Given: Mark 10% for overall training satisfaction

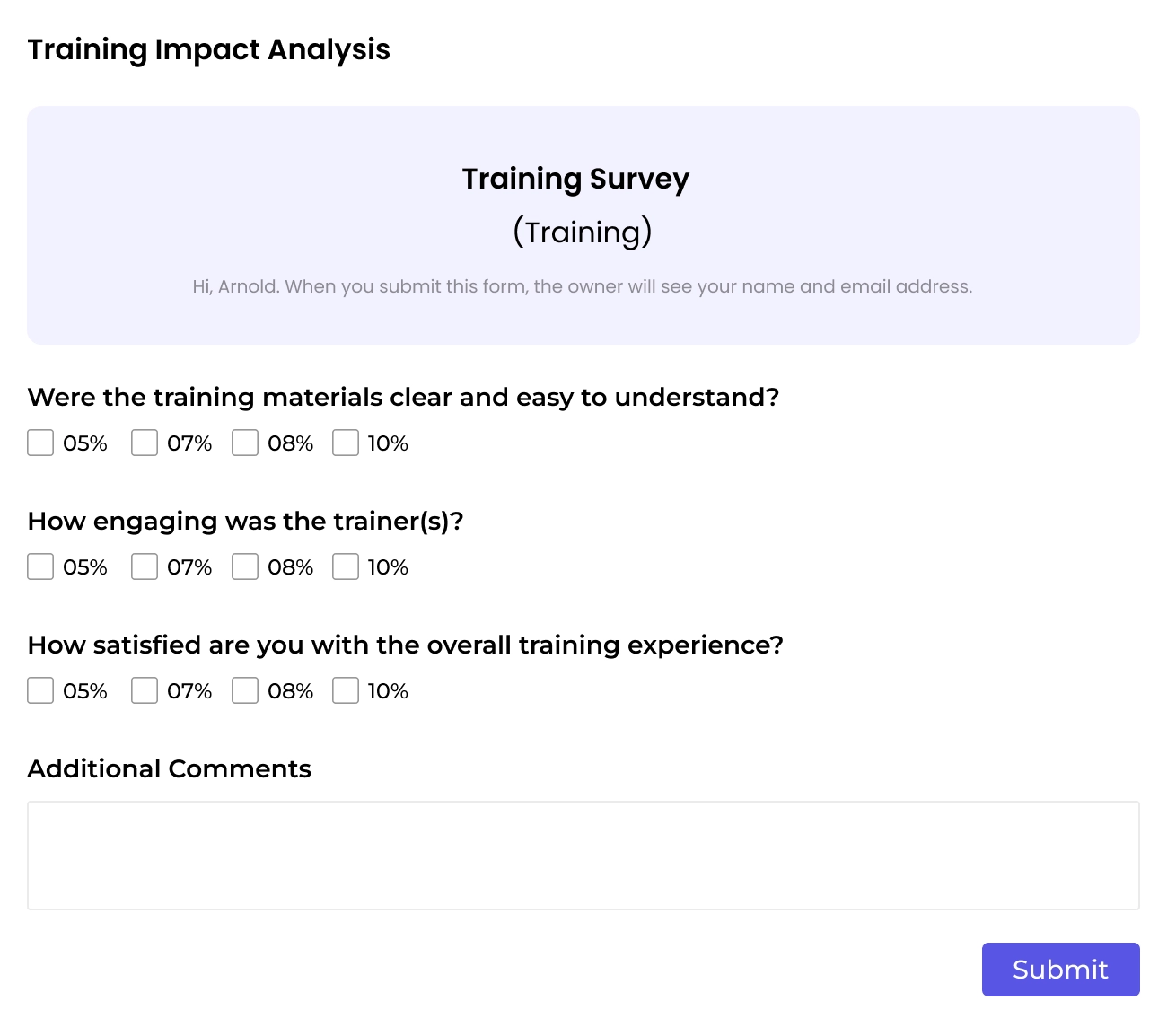Looking at the screenshot, I should coord(346,690).
